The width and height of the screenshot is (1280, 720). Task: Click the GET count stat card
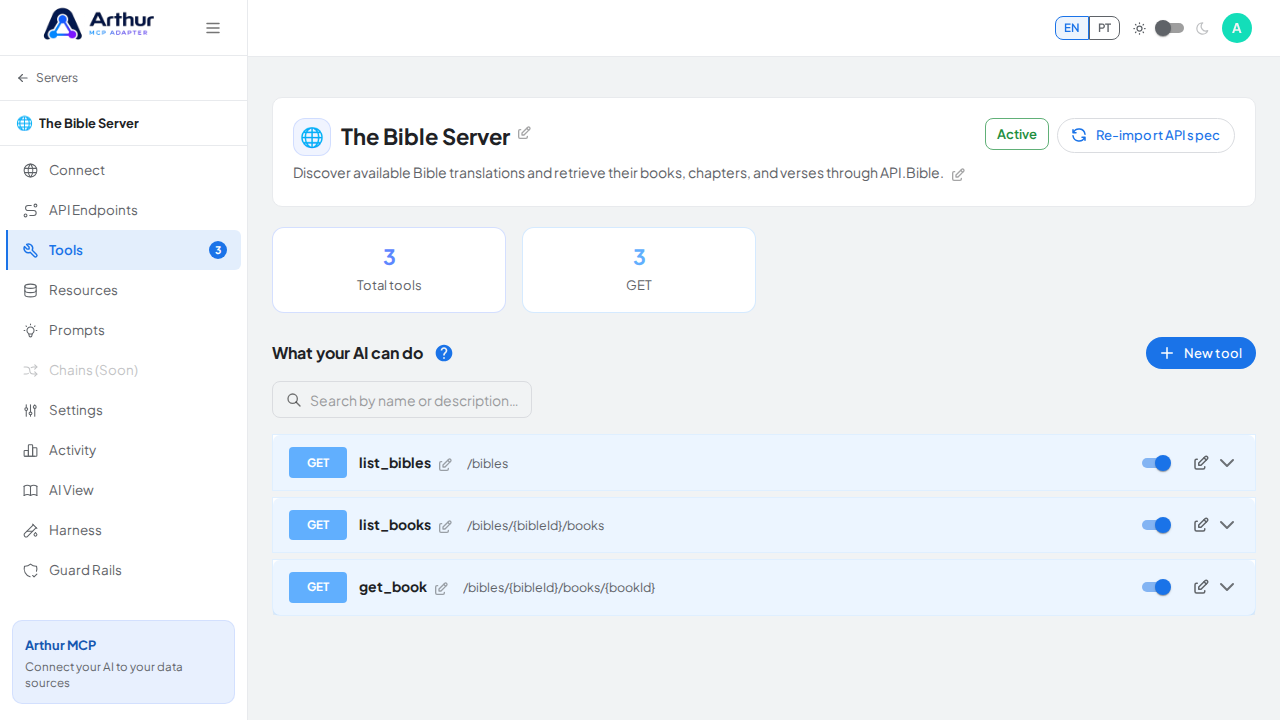pos(639,270)
